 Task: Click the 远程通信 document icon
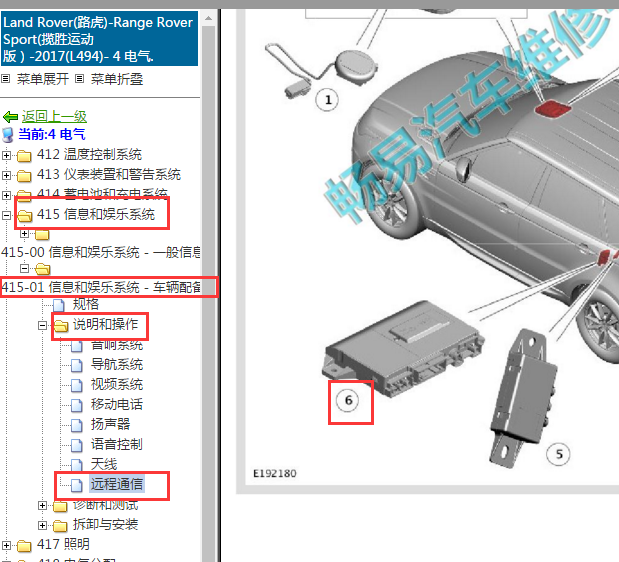77,485
